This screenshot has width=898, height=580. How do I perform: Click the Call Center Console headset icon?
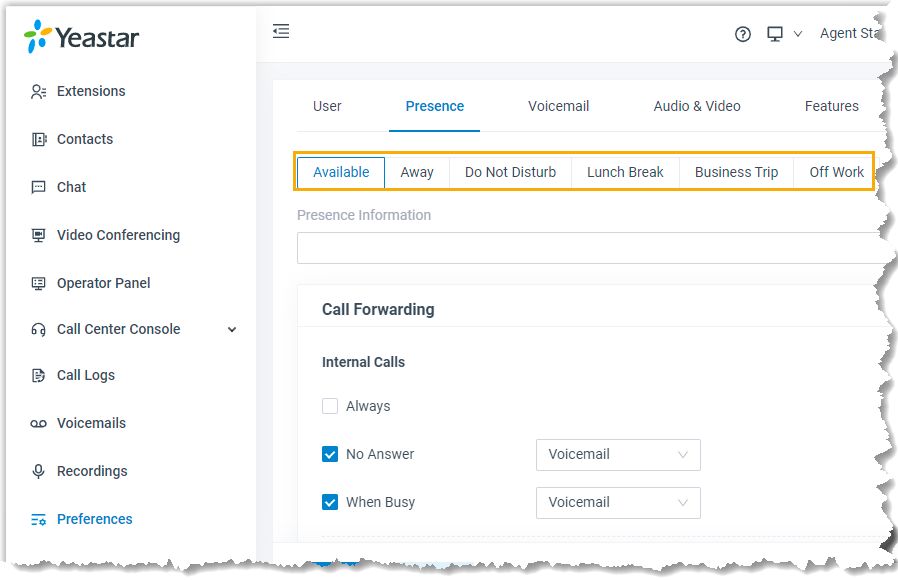pos(38,329)
